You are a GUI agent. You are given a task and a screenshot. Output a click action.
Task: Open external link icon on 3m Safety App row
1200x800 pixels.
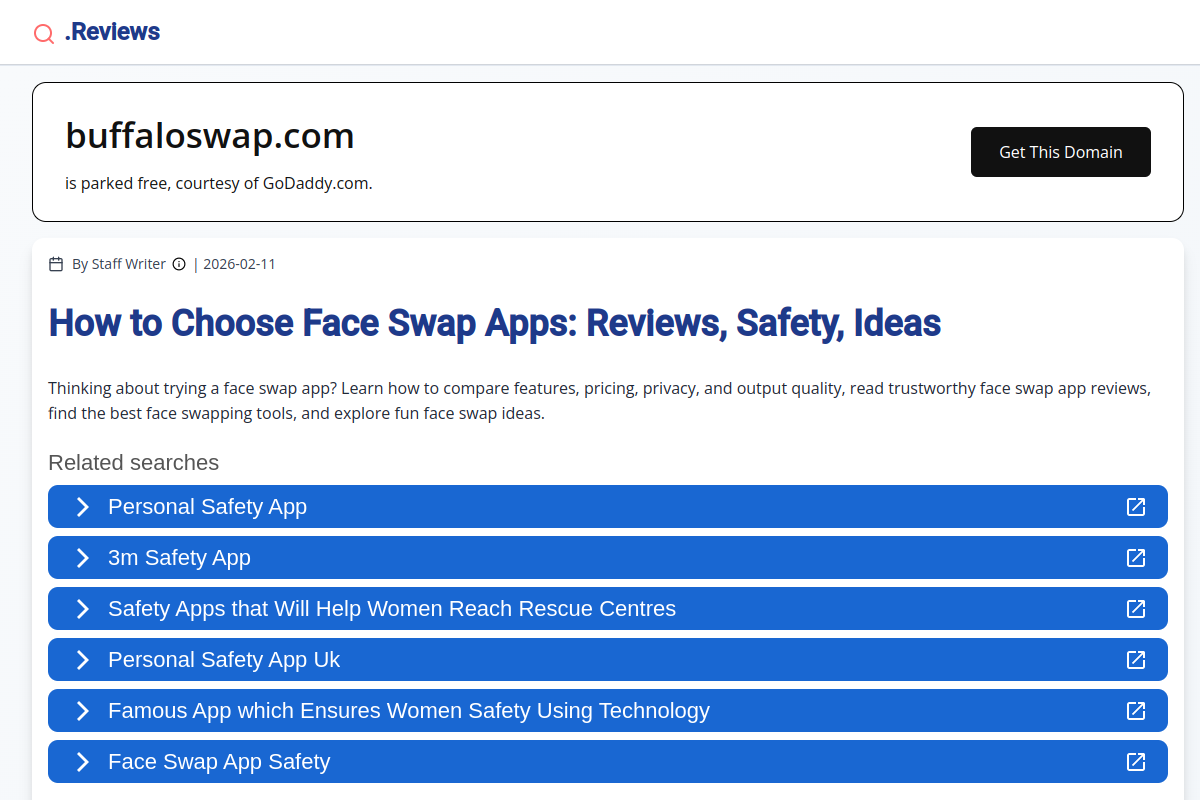(x=1136, y=558)
